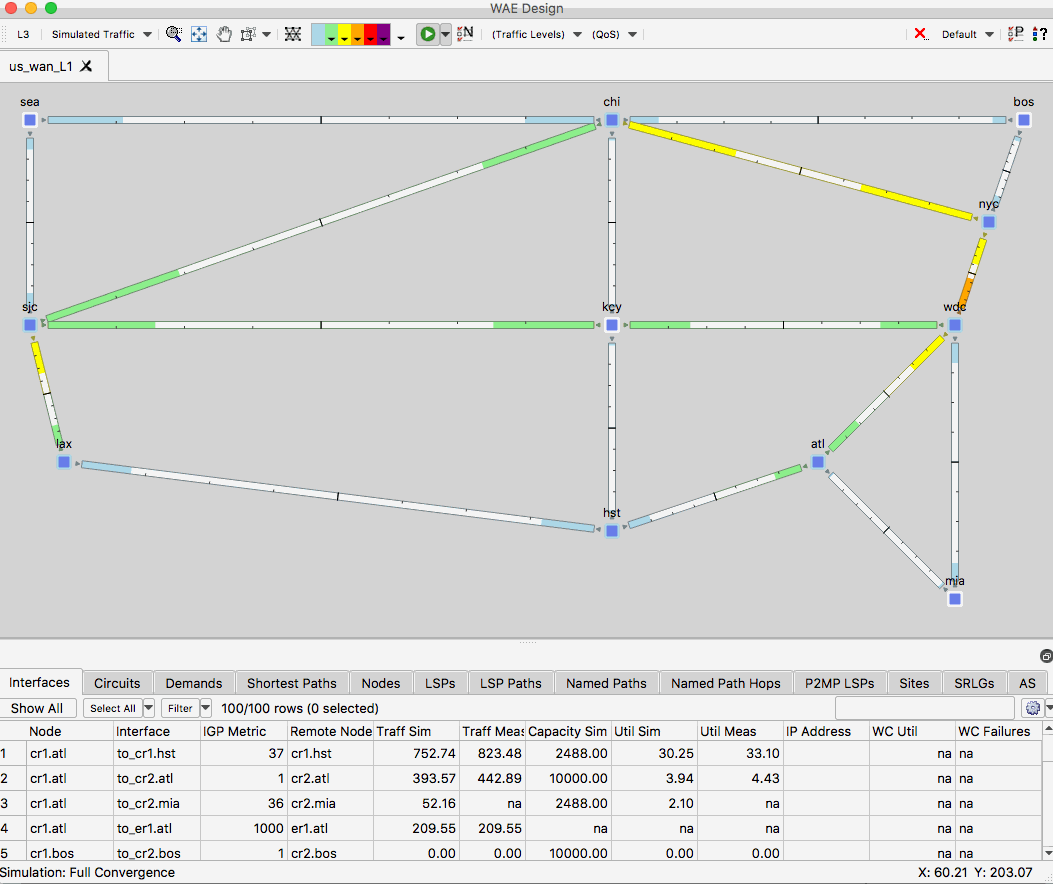Screen dimensions: 1053x884
Task: Click the red X failure icon
Action: click(x=921, y=34)
